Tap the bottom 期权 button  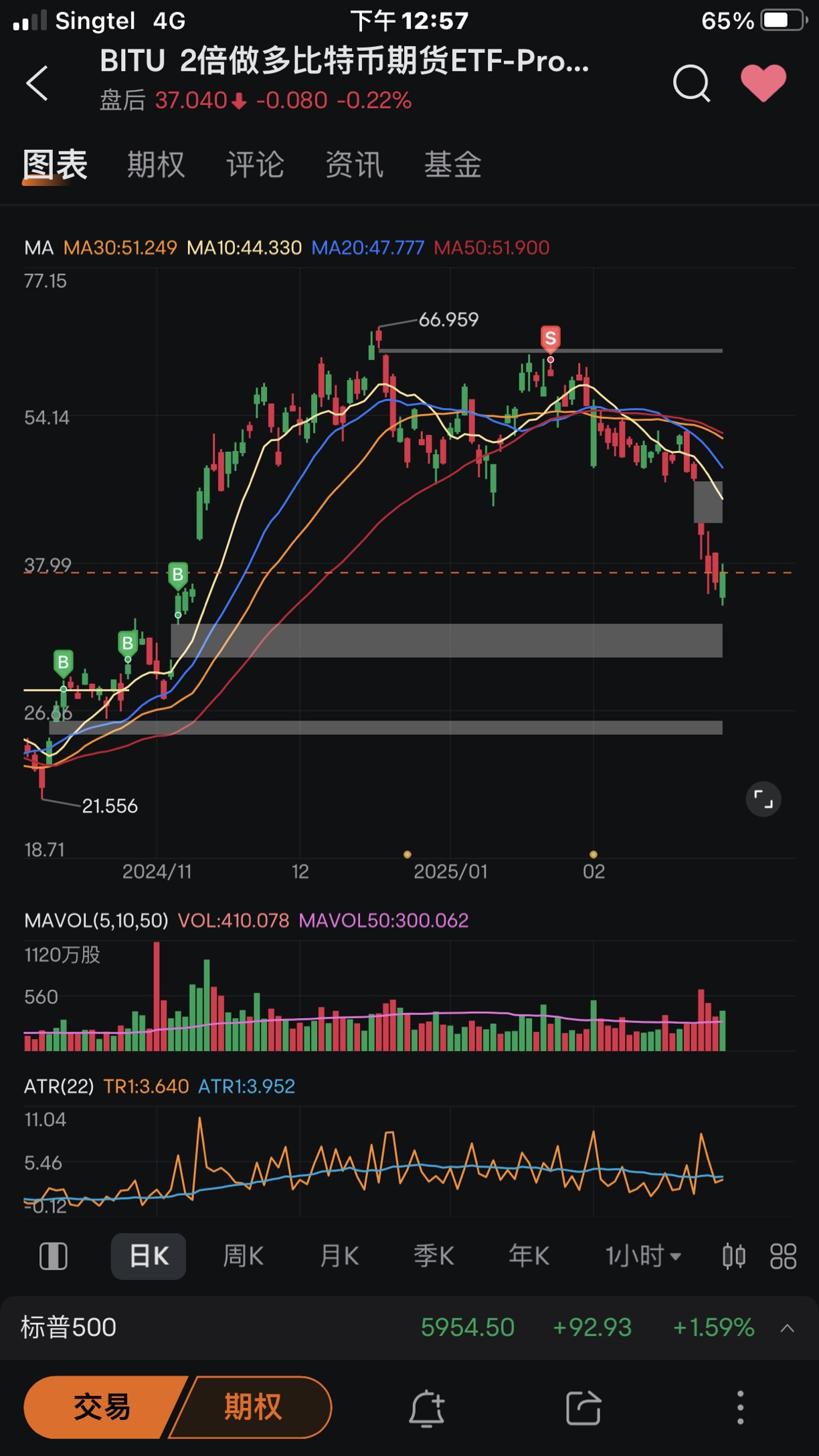click(x=253, y=1407)
